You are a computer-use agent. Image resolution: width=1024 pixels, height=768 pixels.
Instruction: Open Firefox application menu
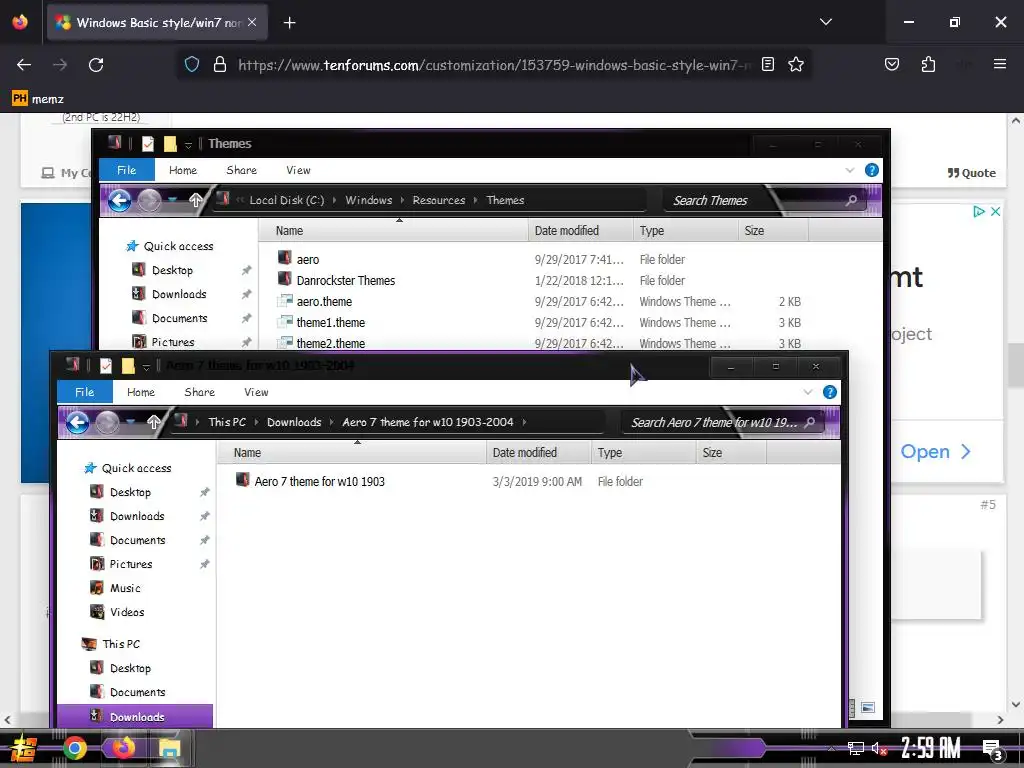click(999, 65)
